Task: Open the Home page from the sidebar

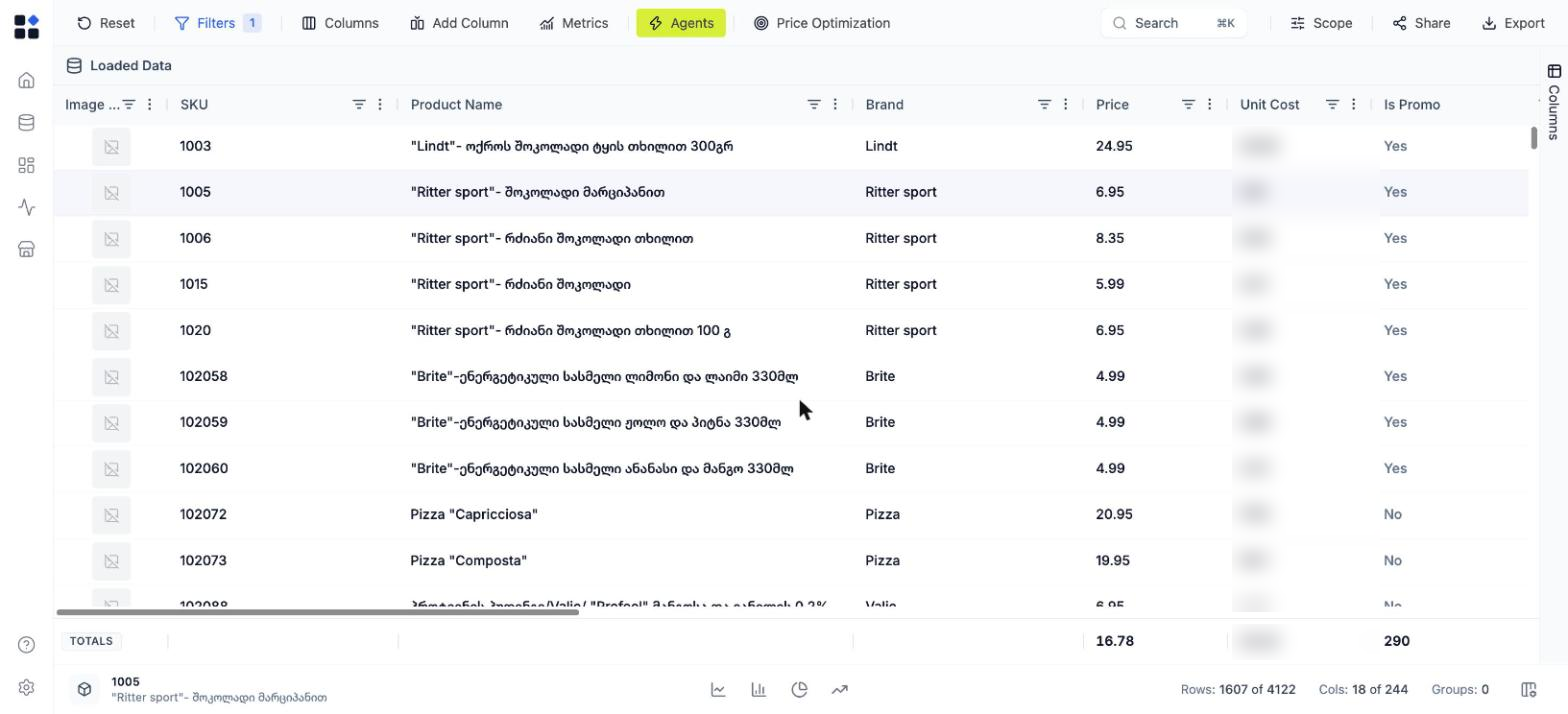Action: point(27,80)
